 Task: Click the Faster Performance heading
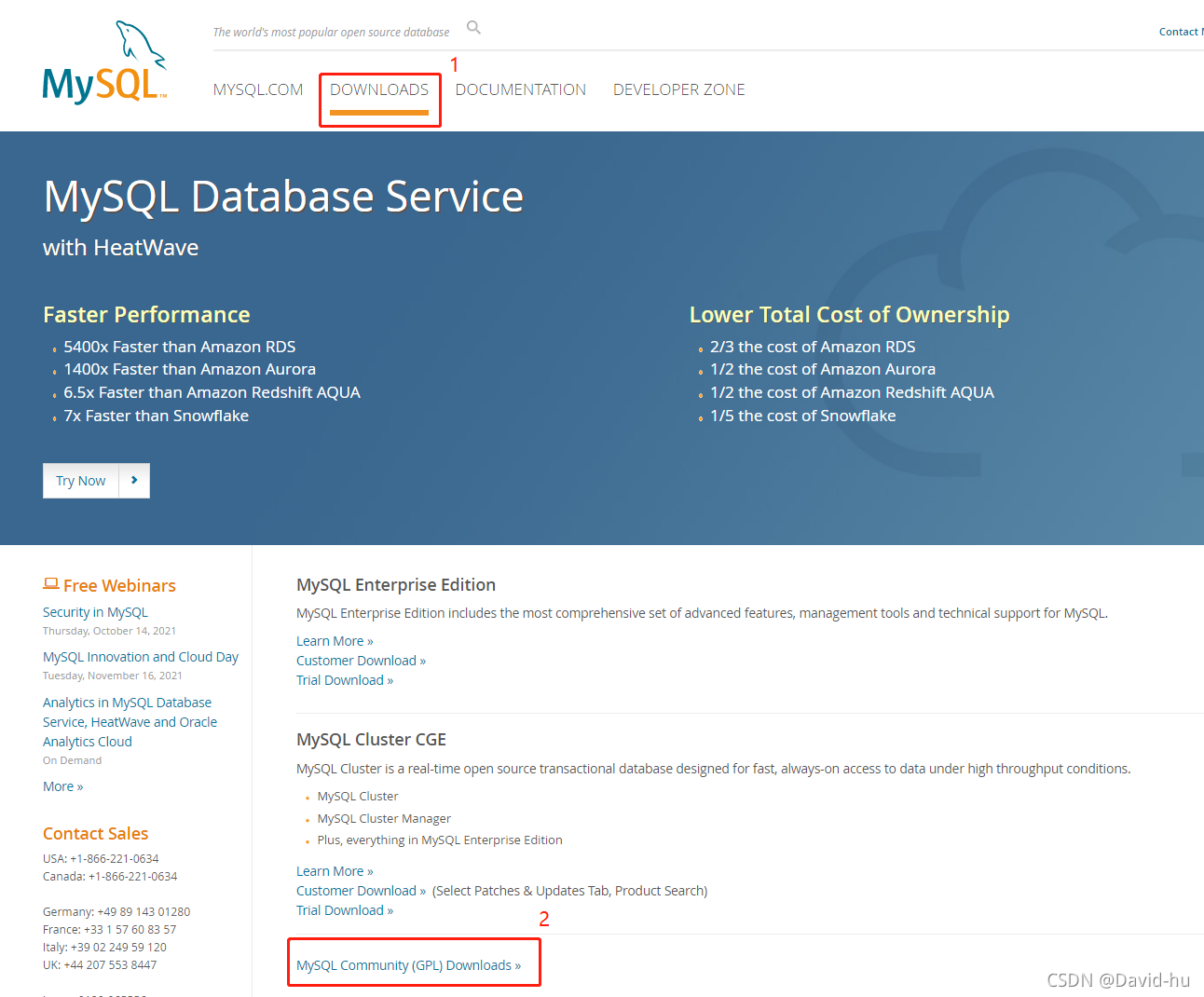(x=146, y=314)
